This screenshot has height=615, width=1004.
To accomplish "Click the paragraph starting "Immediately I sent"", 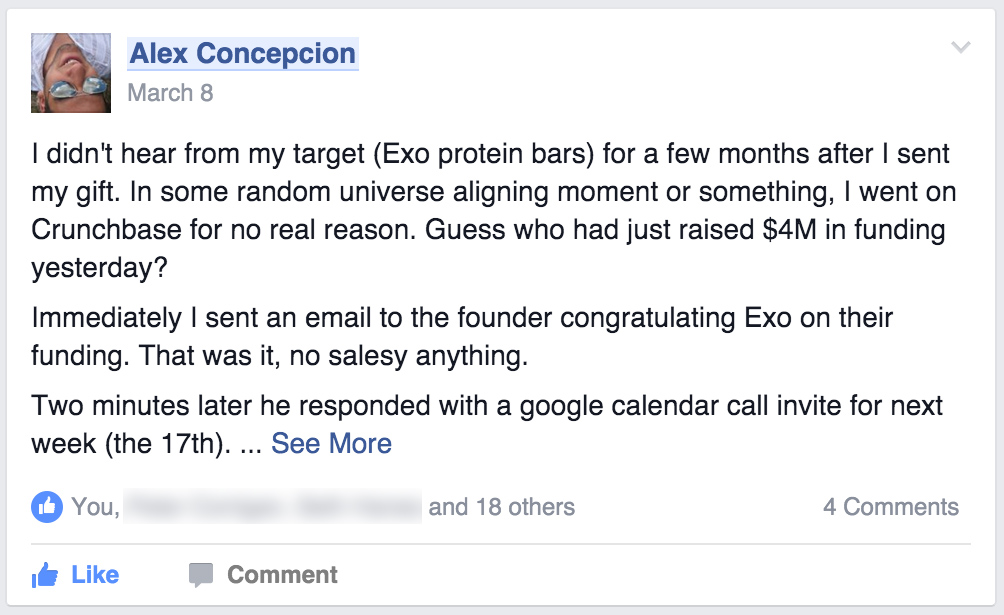I will [462, 336].
